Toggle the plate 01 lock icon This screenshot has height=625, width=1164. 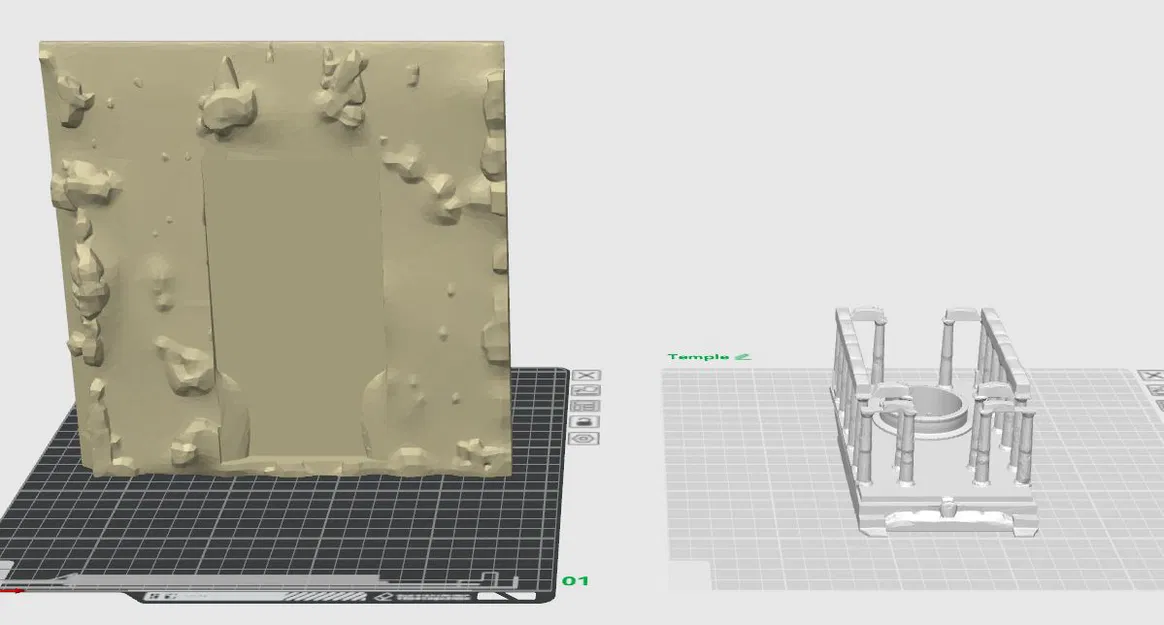click(585, 422)
